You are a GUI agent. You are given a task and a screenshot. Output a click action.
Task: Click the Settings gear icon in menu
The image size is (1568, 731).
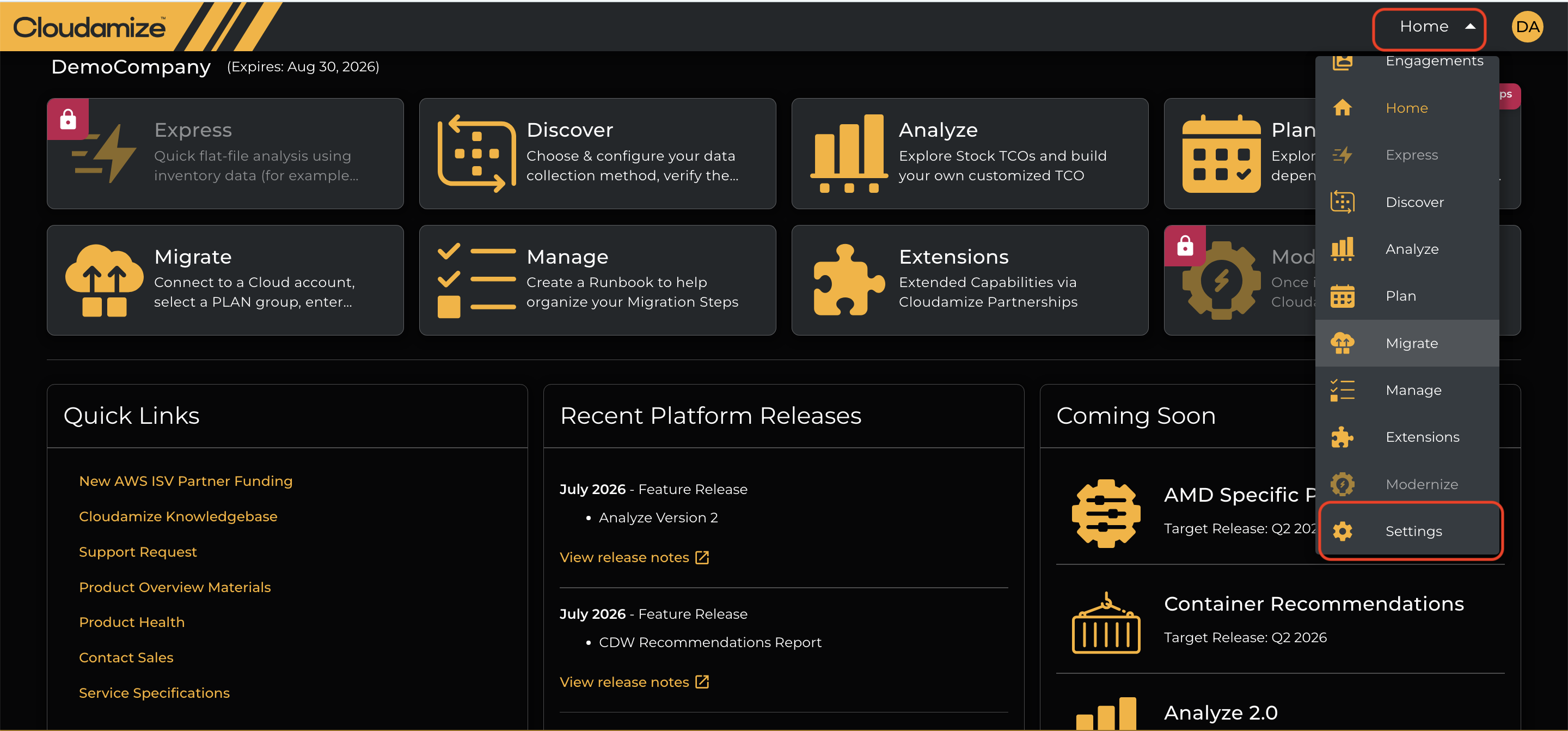(x=1342, y=531)
